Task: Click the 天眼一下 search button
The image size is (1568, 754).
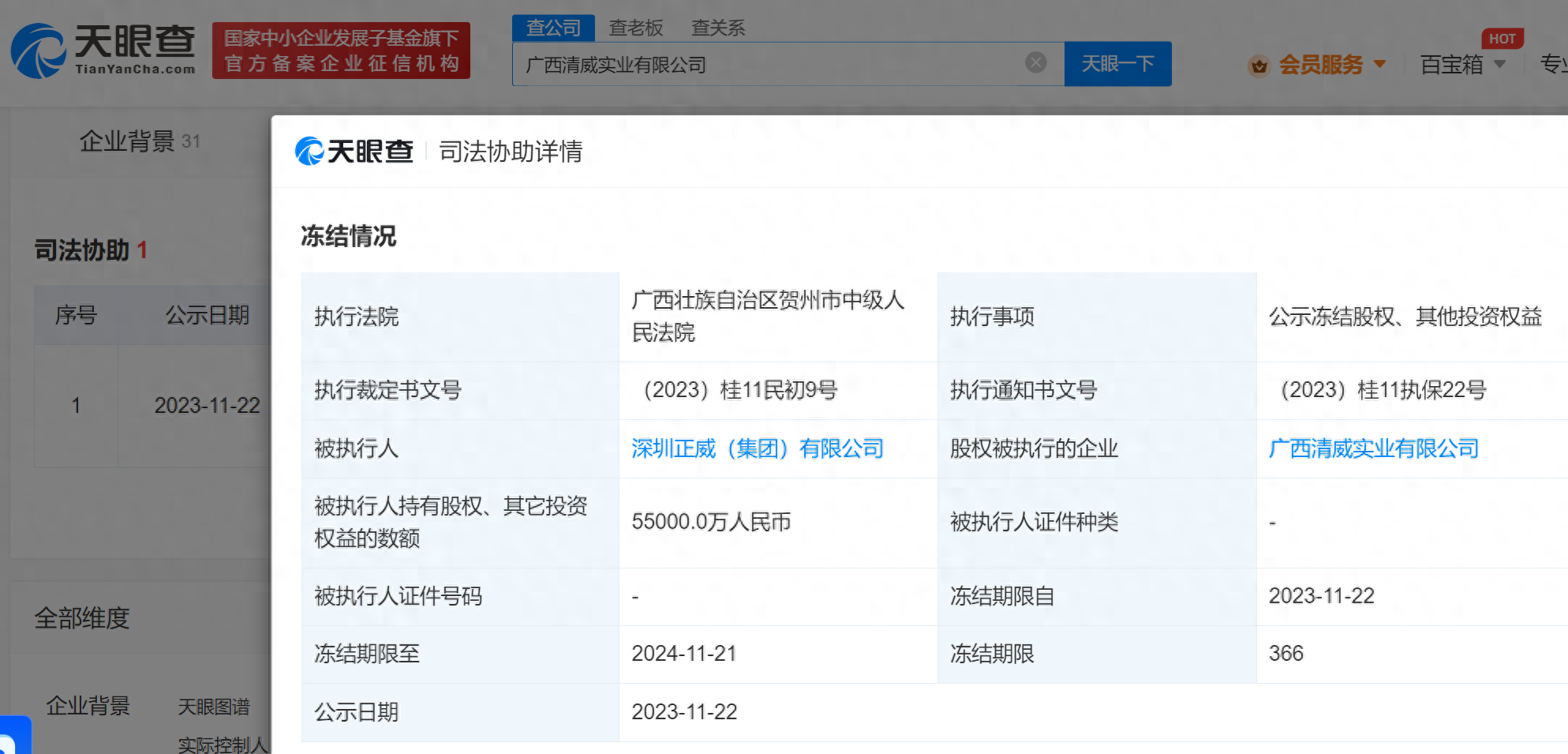Action: coord(1117,64)
